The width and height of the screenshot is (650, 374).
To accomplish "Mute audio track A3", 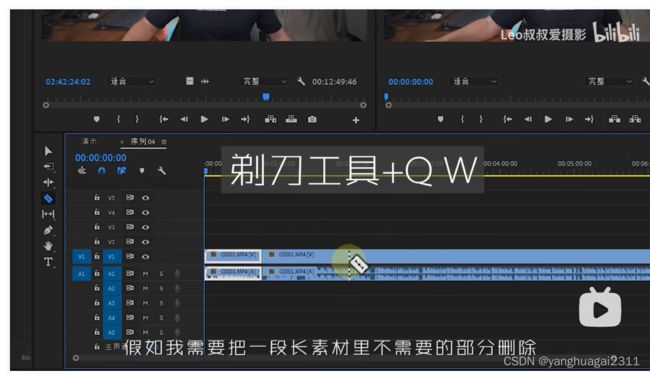I will point(146,303).
